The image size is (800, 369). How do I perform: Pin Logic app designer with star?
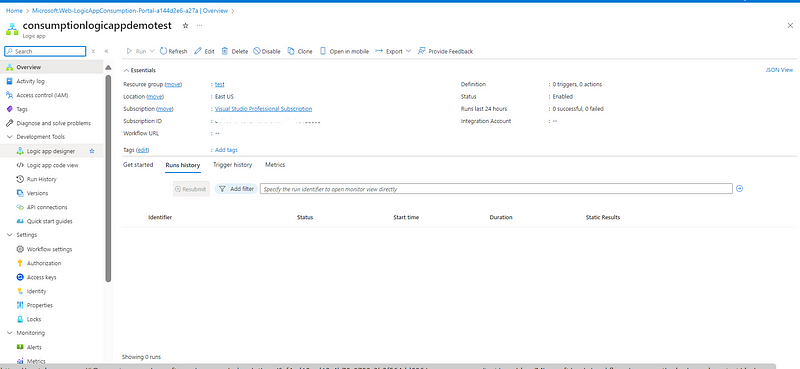(92, 151)
